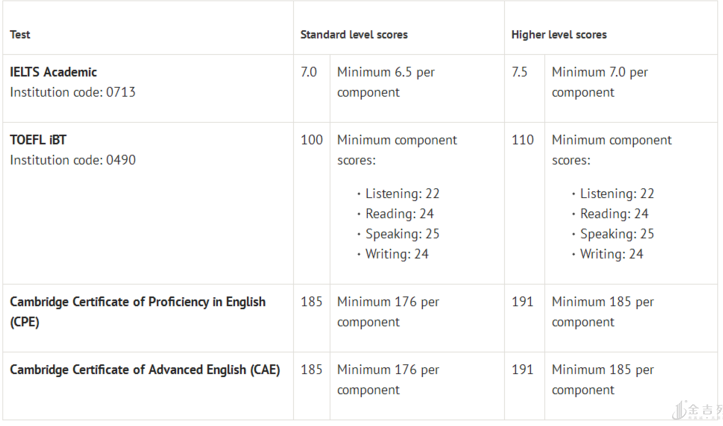Click the "Test" column header
This screenshot has width=723, height=426.
(20, 35)
